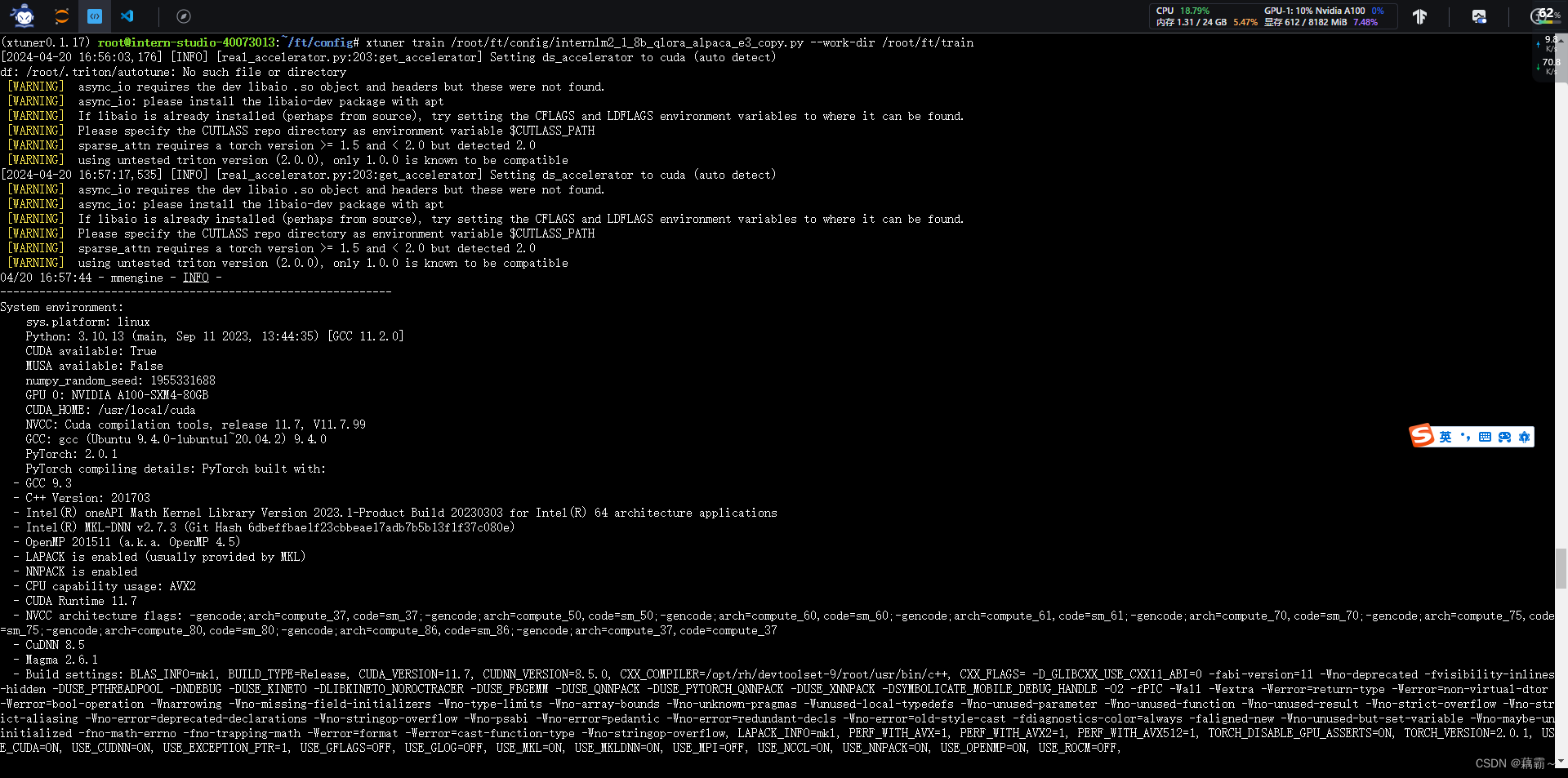Click the 'sys.platform: linux' line
1568x778 pixels.
tap(87, 322)
